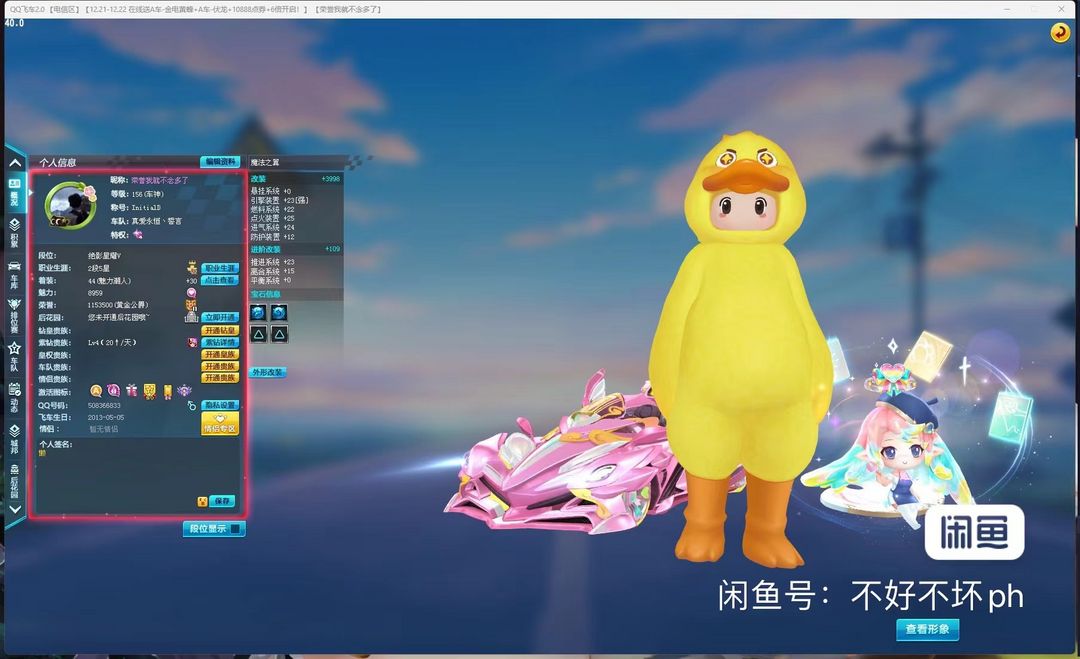Click 开通贵族 in the 车队贵族 row
The width and height of the screenshot is (1080, 659).
click(x=220, y=366)
